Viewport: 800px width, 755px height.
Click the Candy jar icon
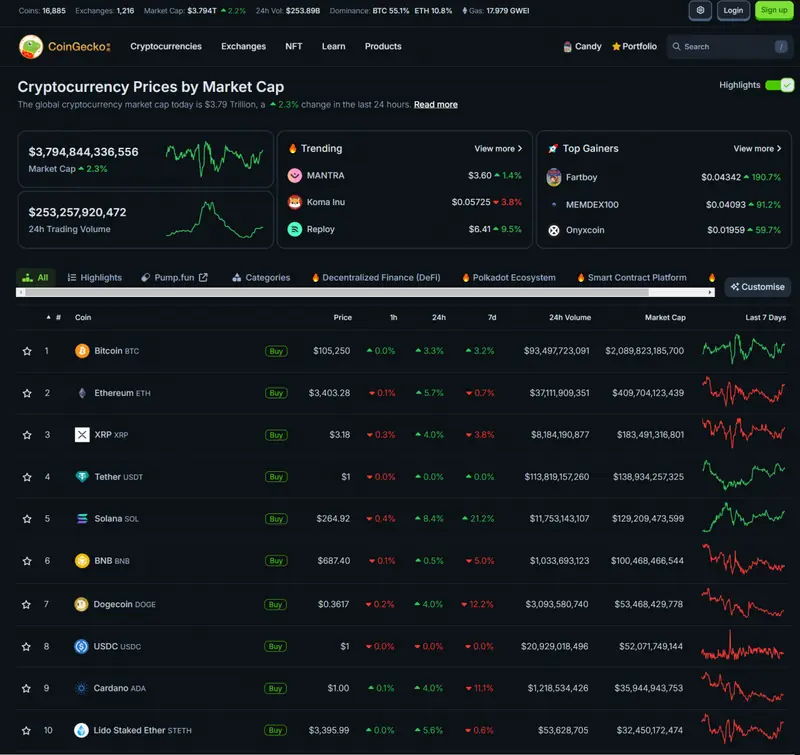click(567, 47)
